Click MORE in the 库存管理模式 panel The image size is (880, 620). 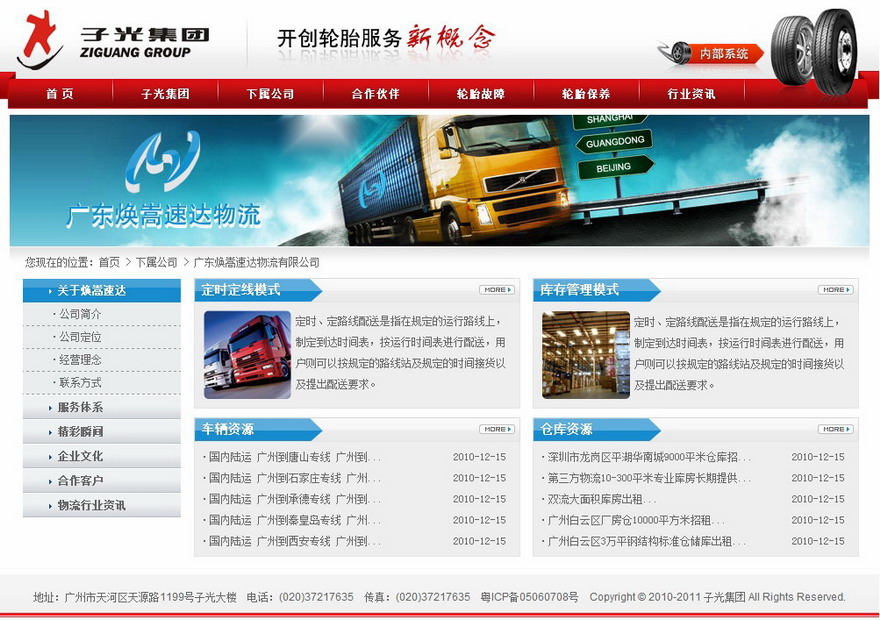point(836,290)
